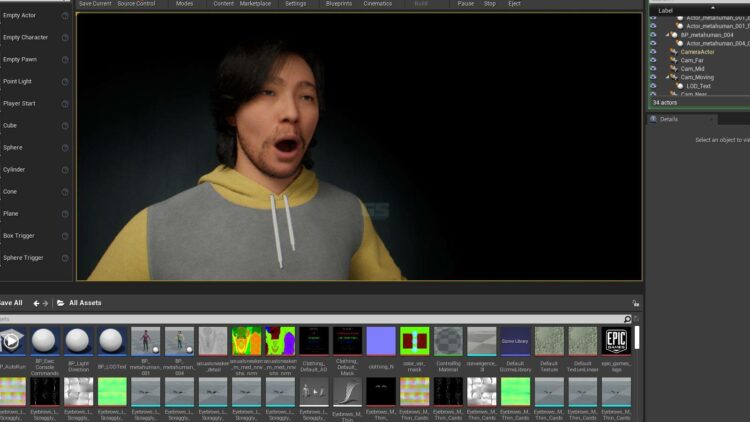Select the epic_games_logo asset thumbnail

coord(616,341)
